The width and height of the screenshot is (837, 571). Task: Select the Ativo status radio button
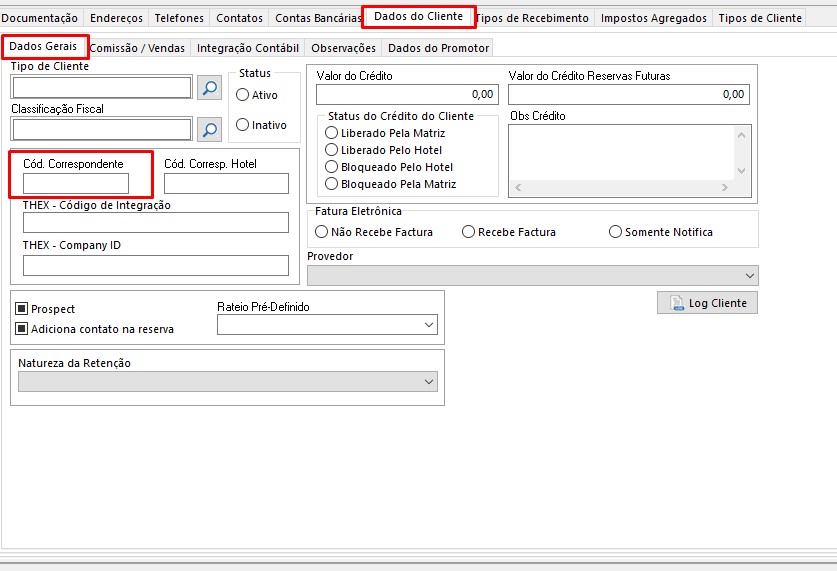click(242, 95)
